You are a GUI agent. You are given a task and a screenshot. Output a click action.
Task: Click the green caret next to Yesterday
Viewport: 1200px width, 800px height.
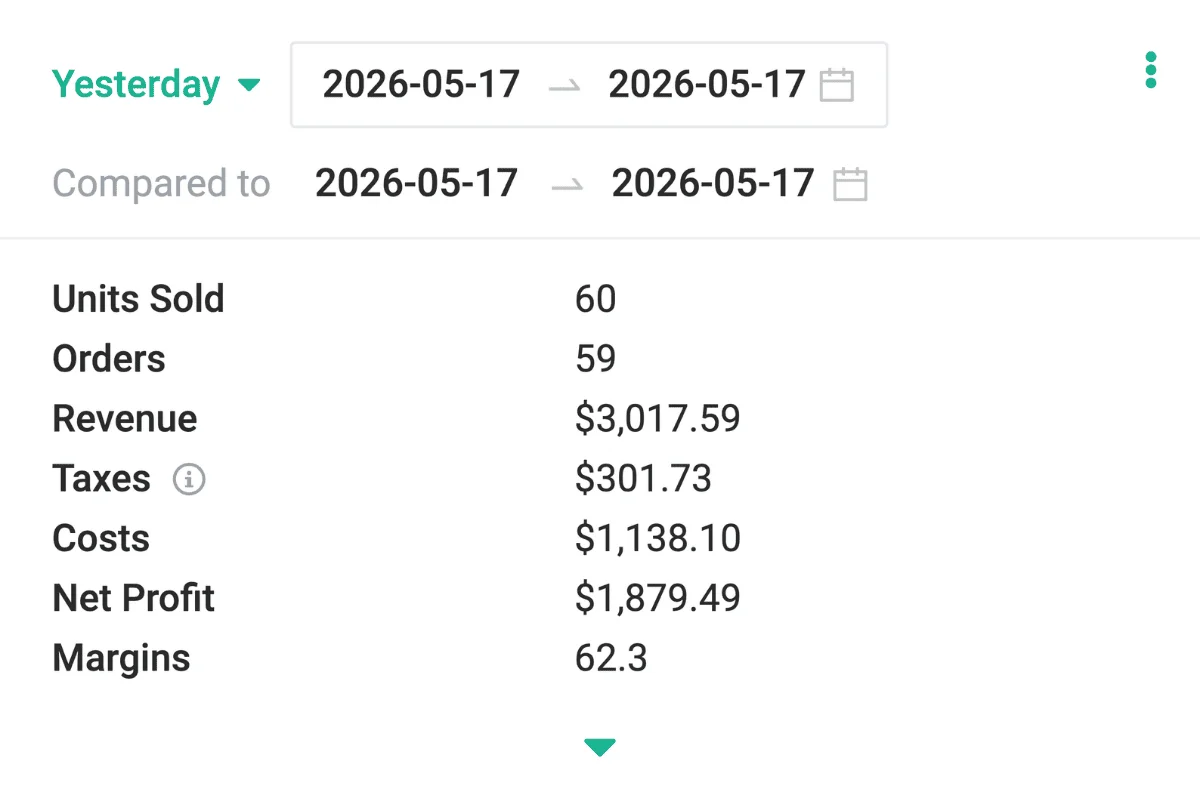pos(249,85)
